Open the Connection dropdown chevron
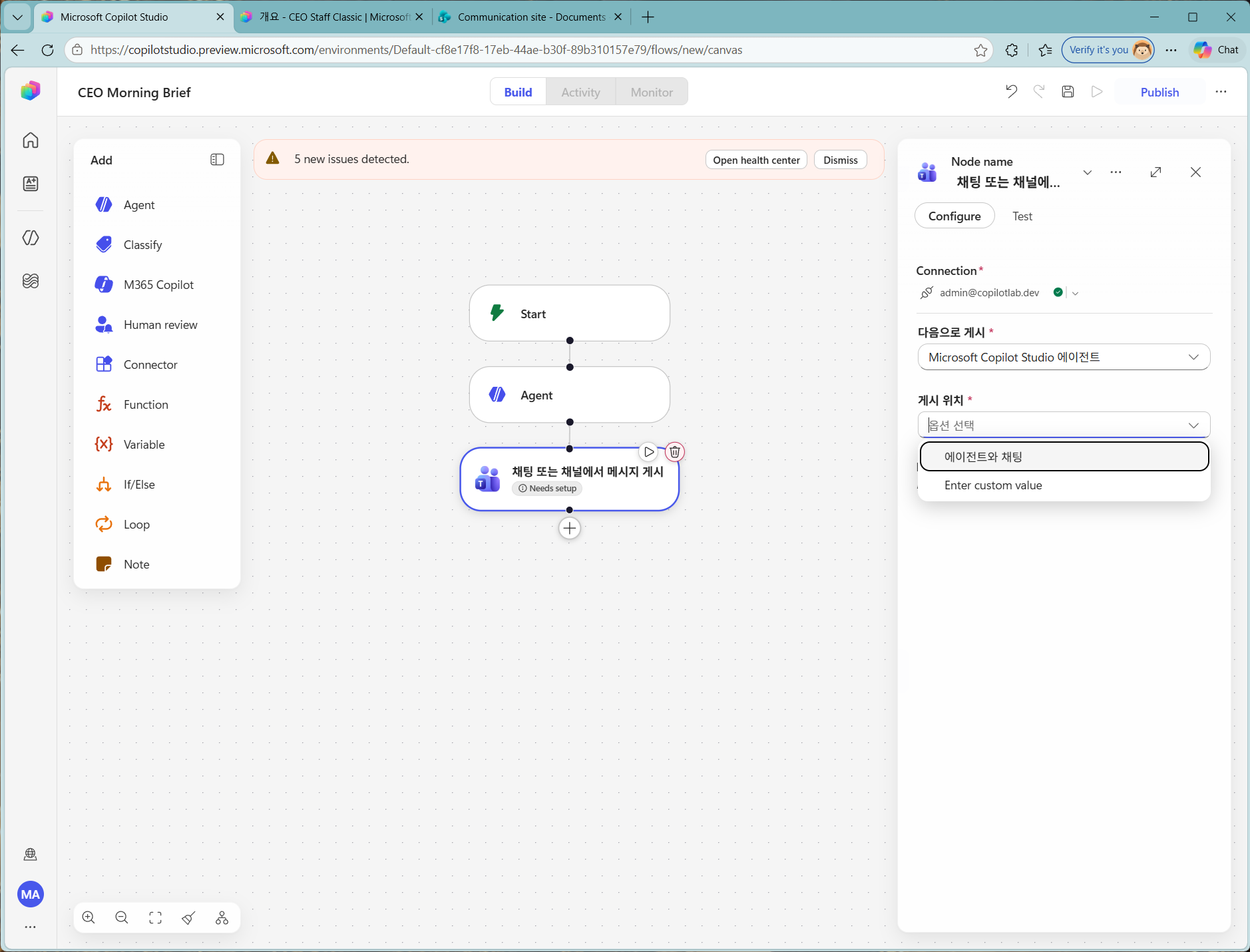The height and width of the screenshot is (952, 1250). [x=1076, y=293]
